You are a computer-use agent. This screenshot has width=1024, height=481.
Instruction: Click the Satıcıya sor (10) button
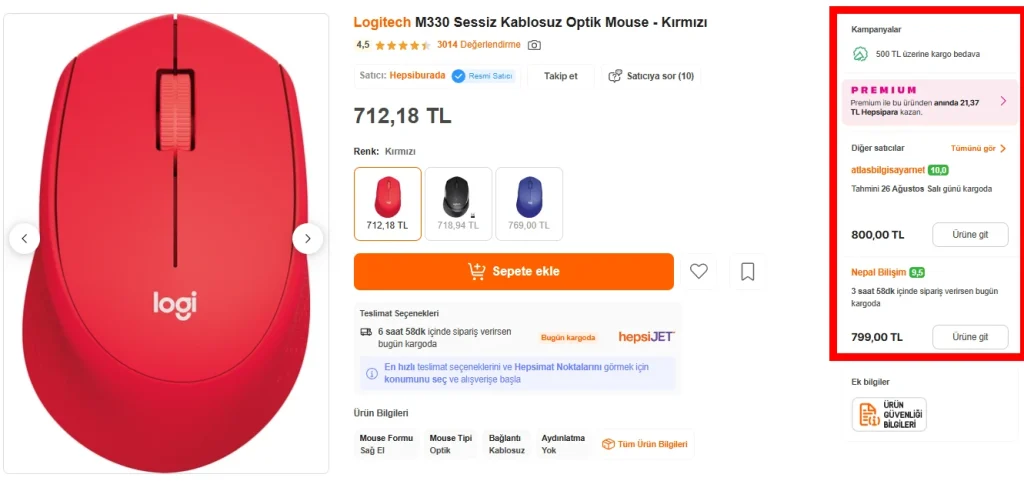[x=651, y=76]
